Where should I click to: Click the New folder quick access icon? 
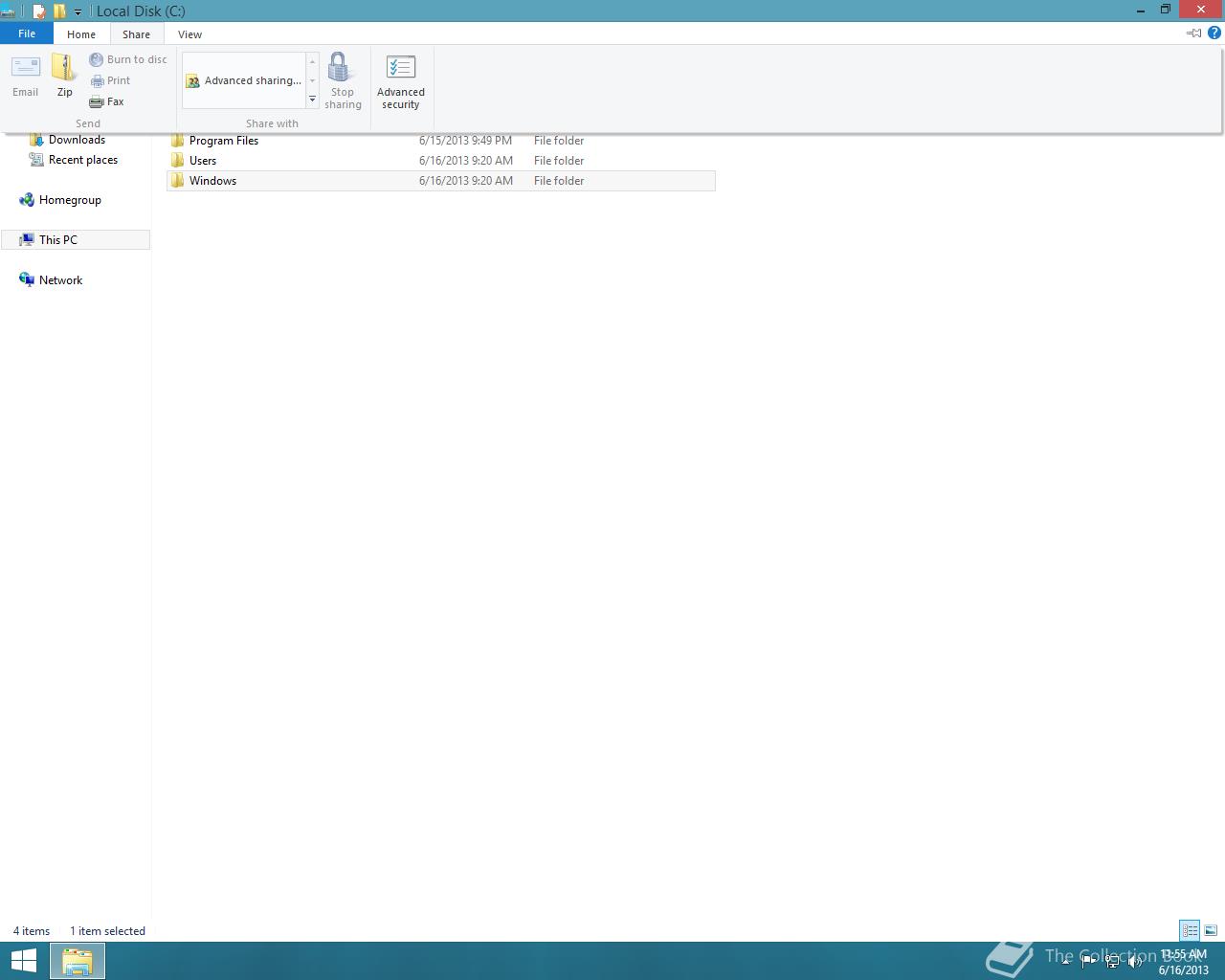(x=59, y=11)
